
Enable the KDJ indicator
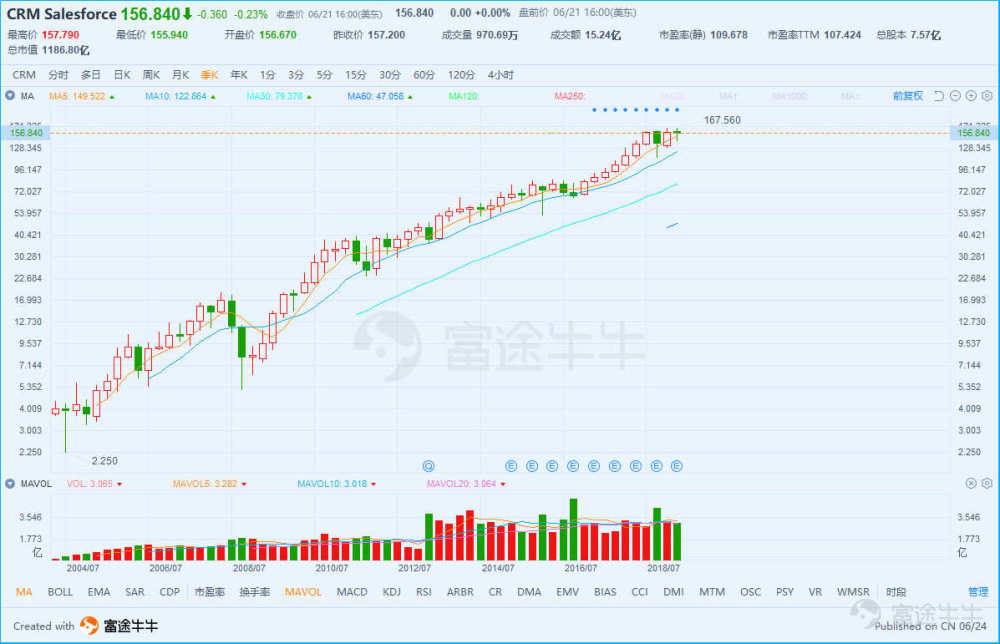pyautogui.click(x=392, y=592)
